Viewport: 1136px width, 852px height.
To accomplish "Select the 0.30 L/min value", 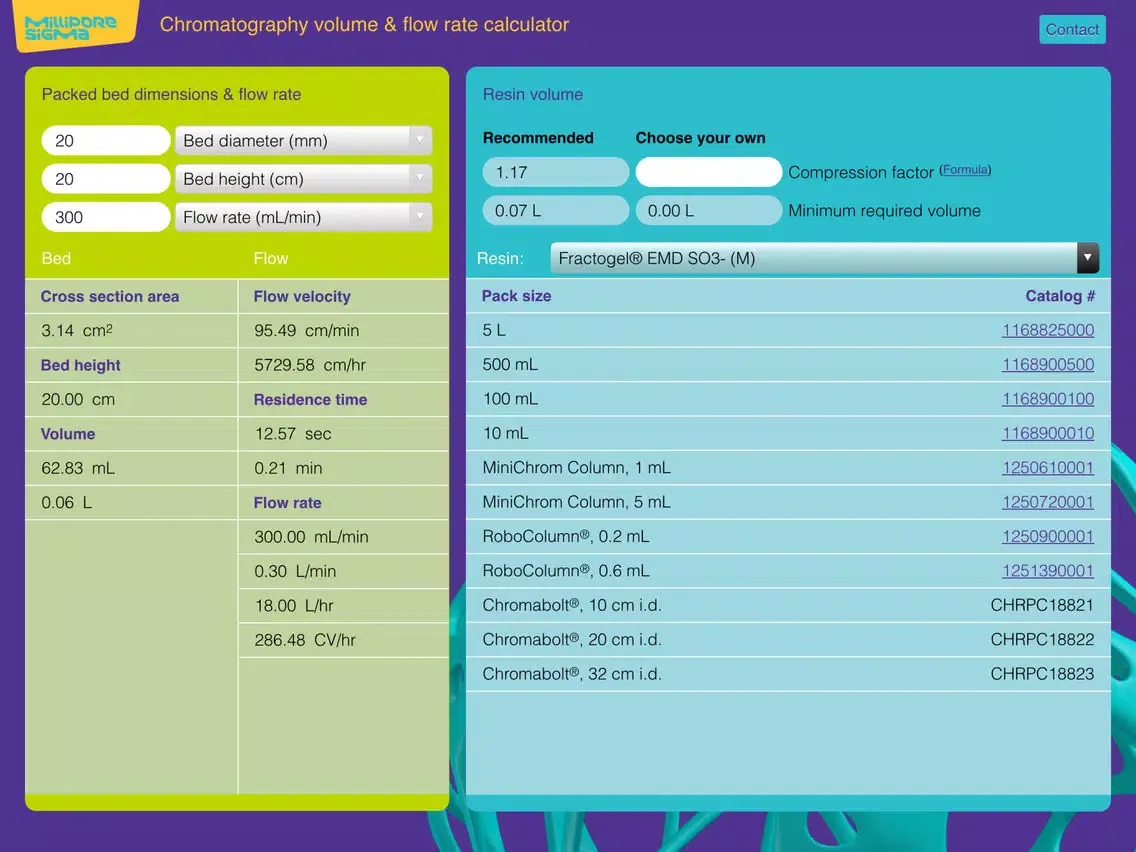I will tap(296, 571).
